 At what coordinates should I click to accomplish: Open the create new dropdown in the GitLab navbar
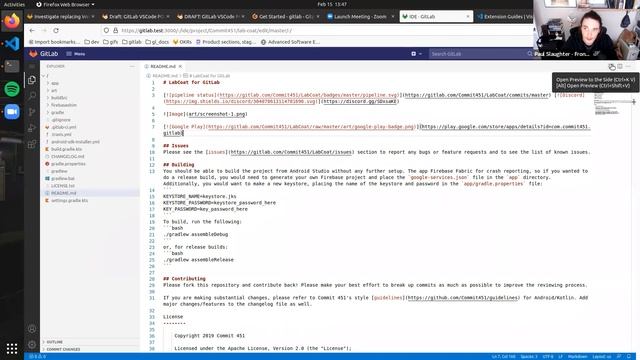416,54
